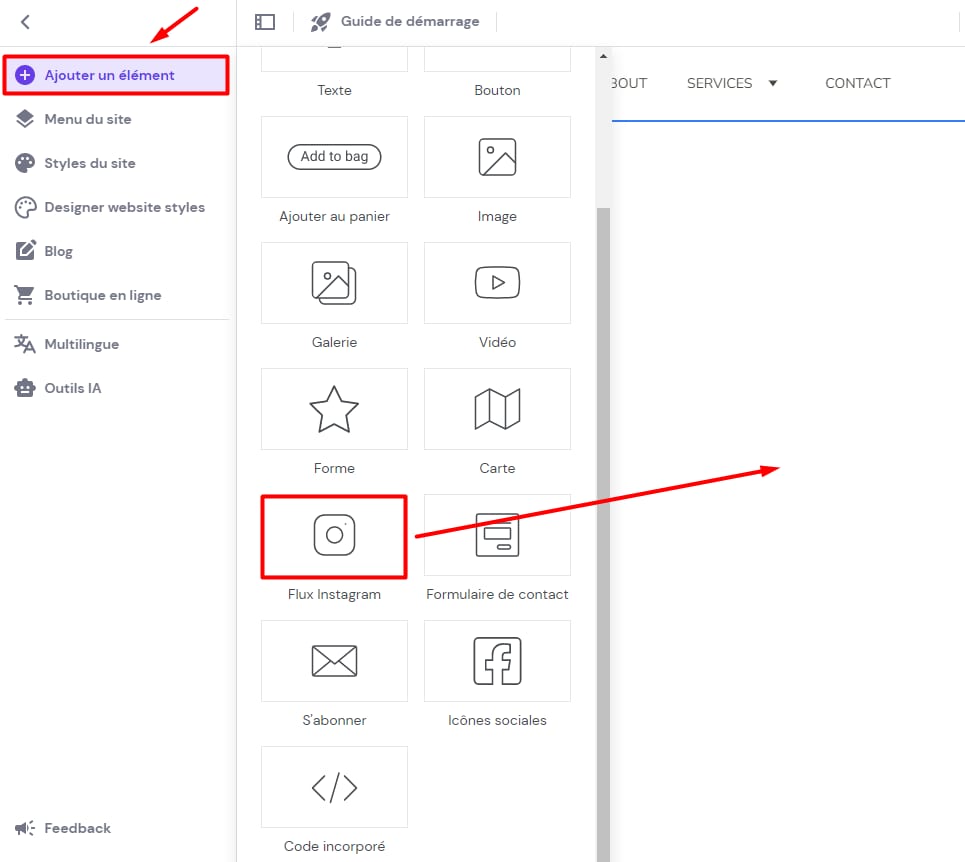
Task: Go back using the left chevron
Action: [26, 22]
